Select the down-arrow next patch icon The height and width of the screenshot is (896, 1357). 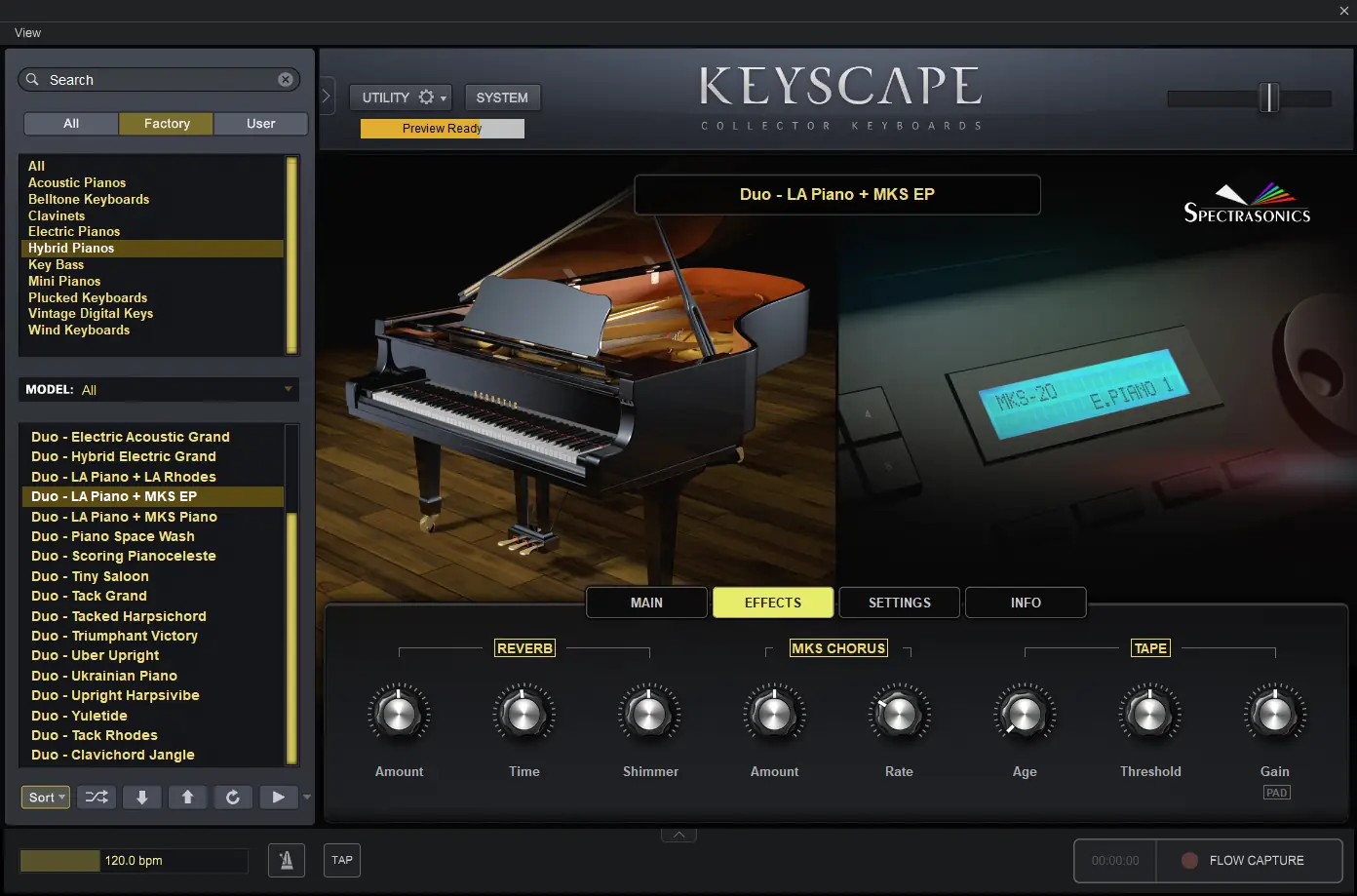(141, 797)
